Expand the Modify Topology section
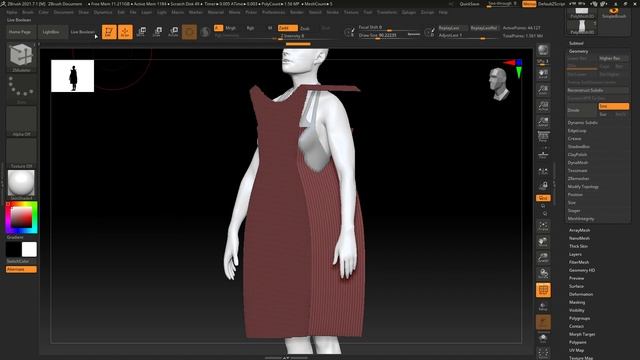The width and height of the screenshot is (640, 360). pyautogui.click(x=583, y=187)
